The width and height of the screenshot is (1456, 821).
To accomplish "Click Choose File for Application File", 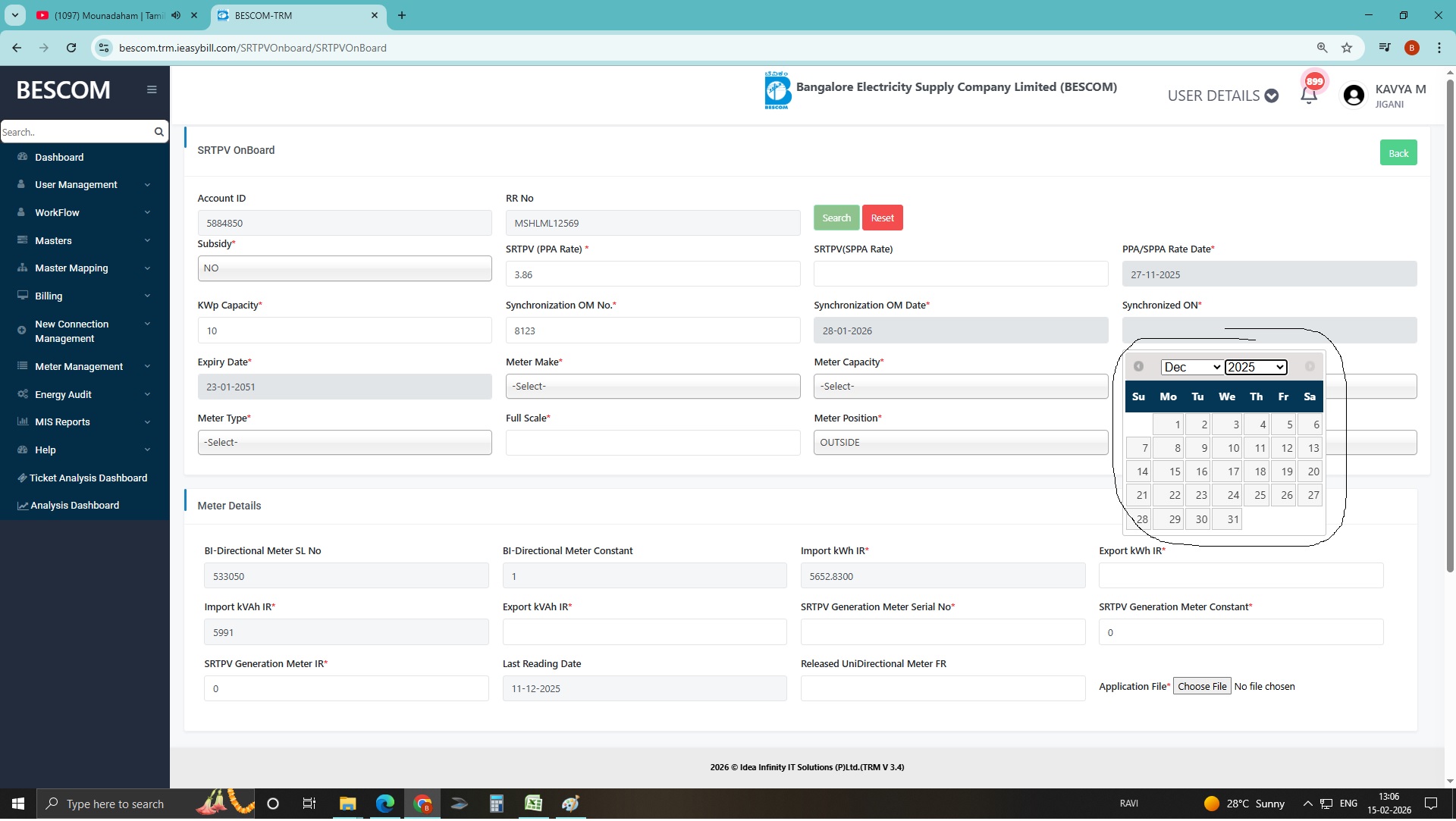I will click(1201, 687).
